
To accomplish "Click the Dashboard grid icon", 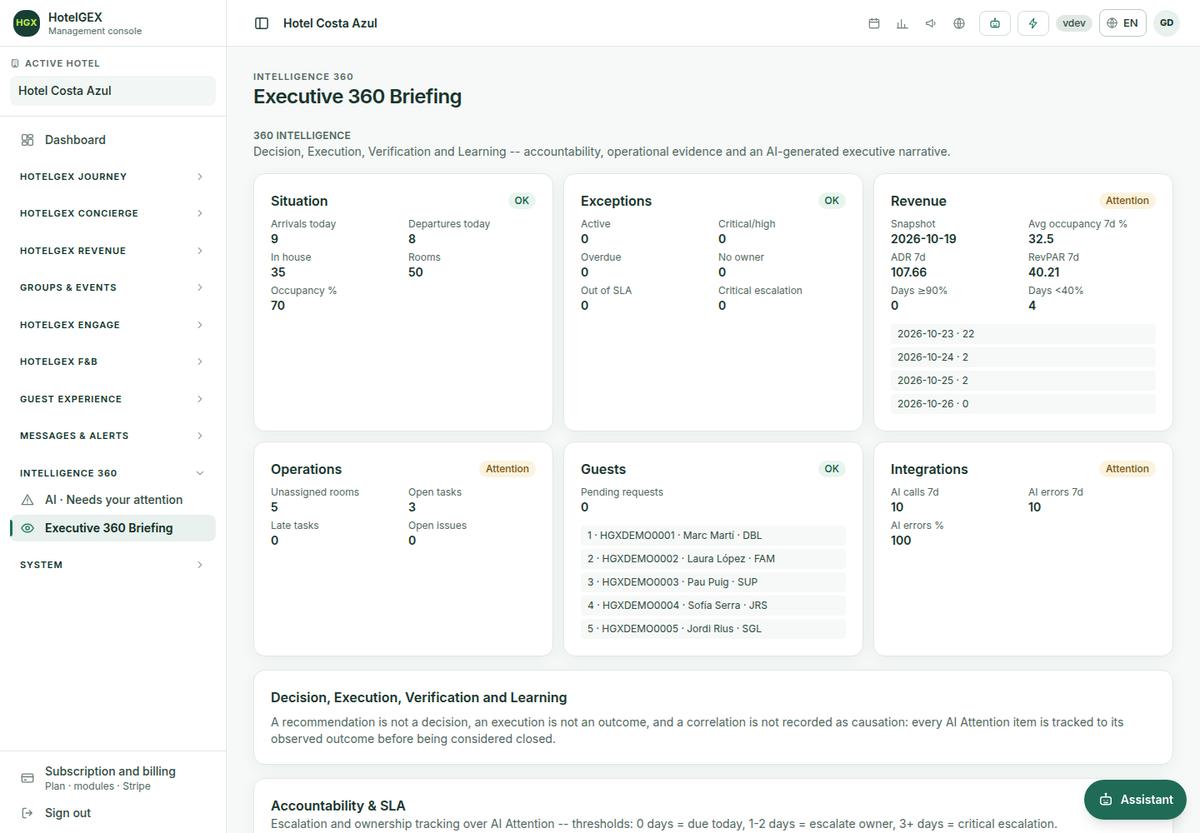I will coord(27,140).
